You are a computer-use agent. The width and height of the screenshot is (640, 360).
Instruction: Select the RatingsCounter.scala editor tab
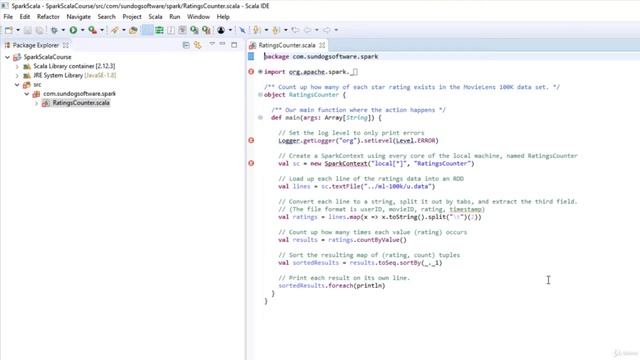click(287, 45)
